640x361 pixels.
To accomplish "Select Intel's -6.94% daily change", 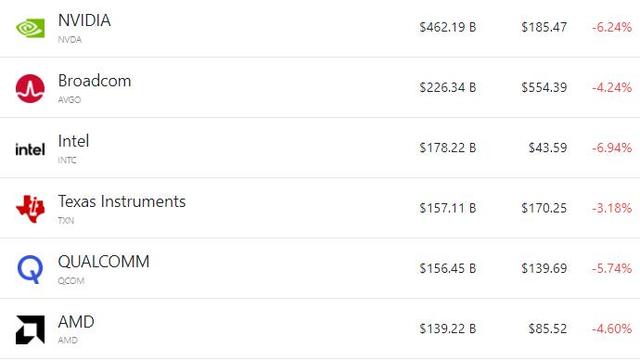I will [x=612, y=148].
